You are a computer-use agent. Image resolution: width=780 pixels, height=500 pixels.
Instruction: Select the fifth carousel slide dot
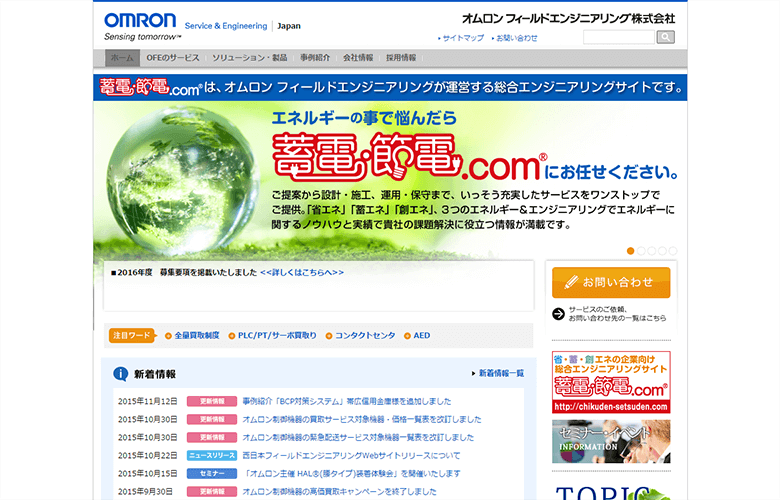coord(673,251)
